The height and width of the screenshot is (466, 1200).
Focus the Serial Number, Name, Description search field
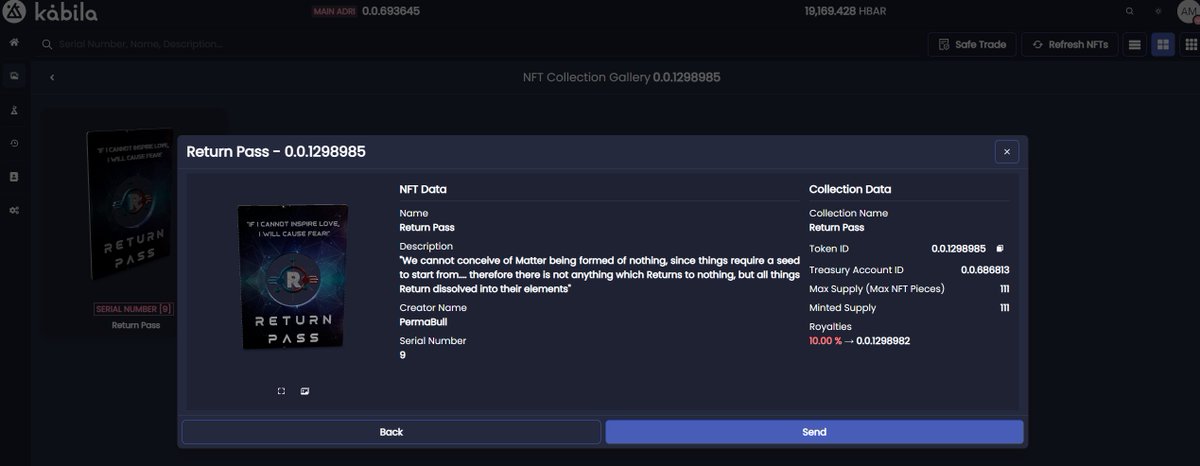(480, 44)
